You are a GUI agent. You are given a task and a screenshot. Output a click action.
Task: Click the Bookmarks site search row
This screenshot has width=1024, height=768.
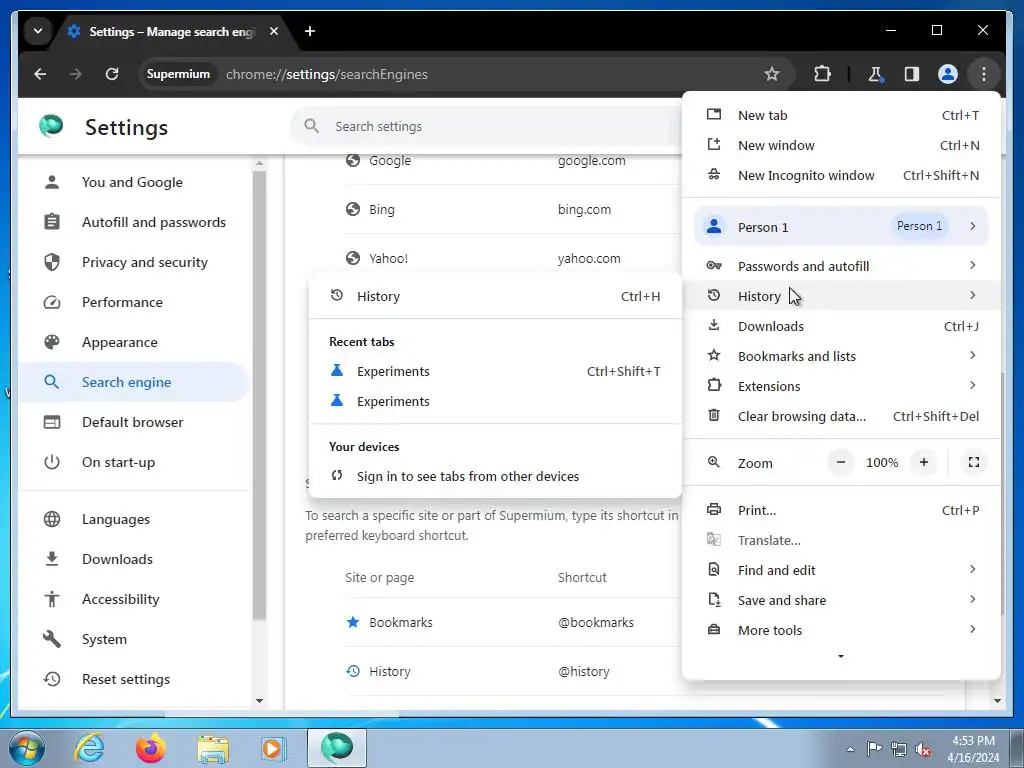[513, 622]
